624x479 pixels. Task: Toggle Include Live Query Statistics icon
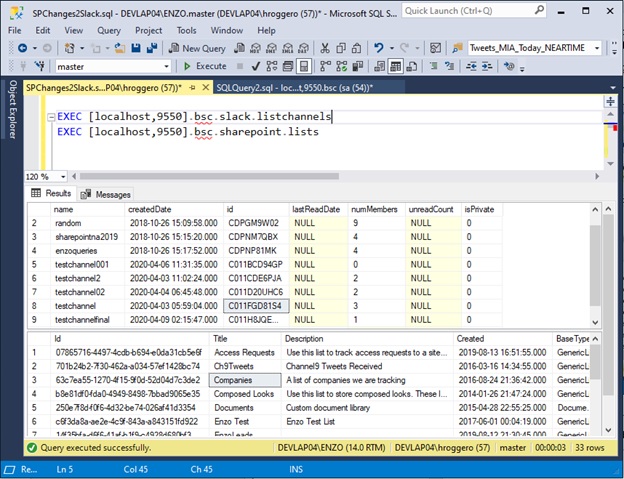[x=341, y=66]
